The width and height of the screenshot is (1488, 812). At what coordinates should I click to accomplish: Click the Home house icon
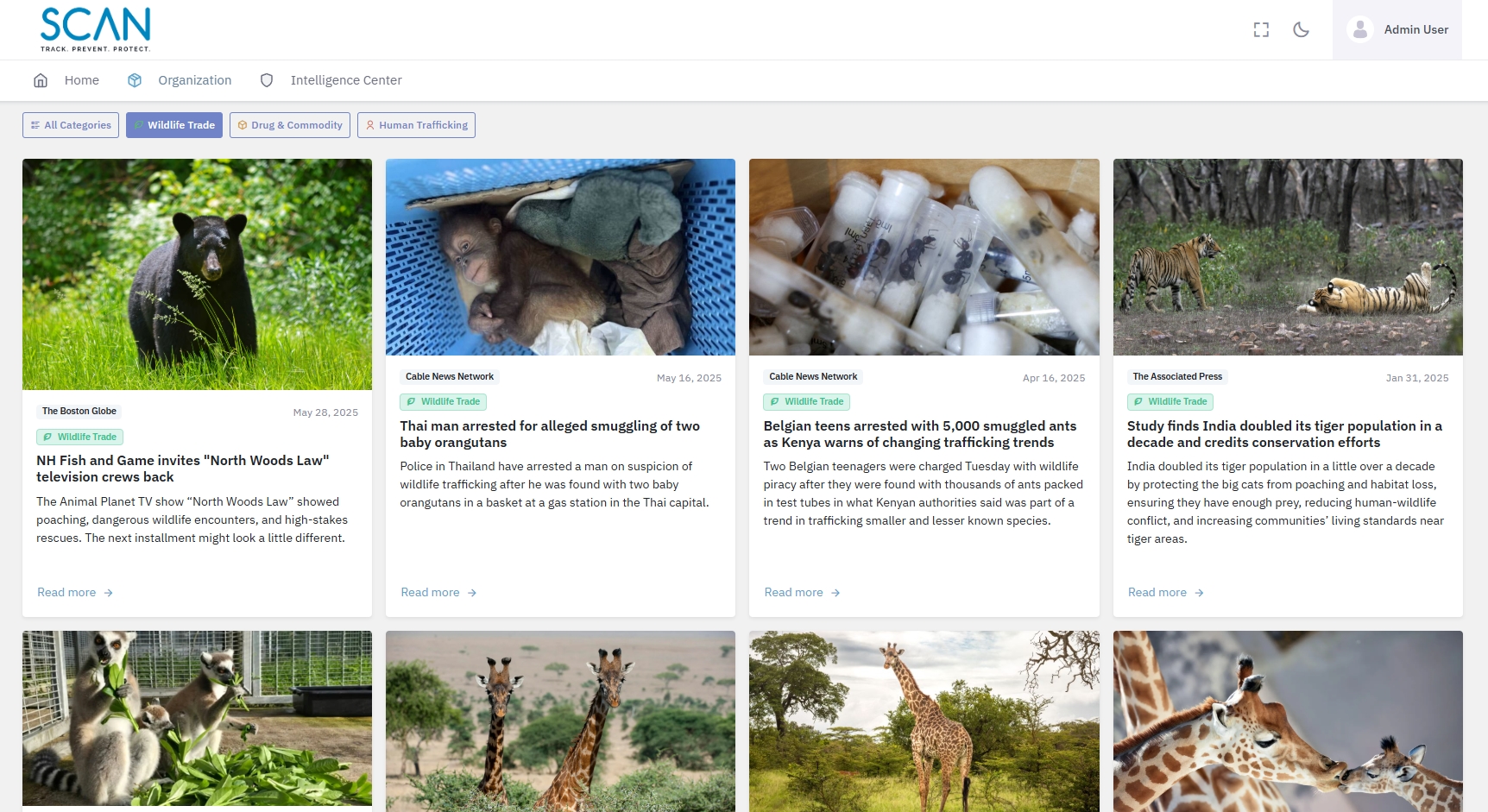pos(41,80)
